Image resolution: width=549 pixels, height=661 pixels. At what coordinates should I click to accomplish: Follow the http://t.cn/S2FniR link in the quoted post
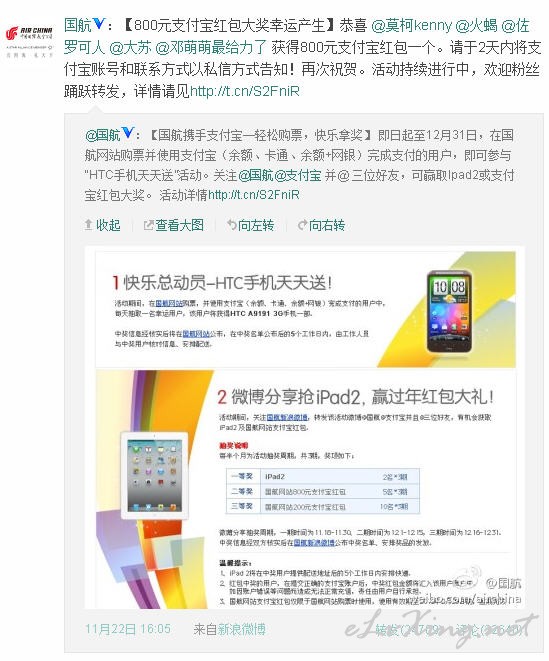point(254,195)
